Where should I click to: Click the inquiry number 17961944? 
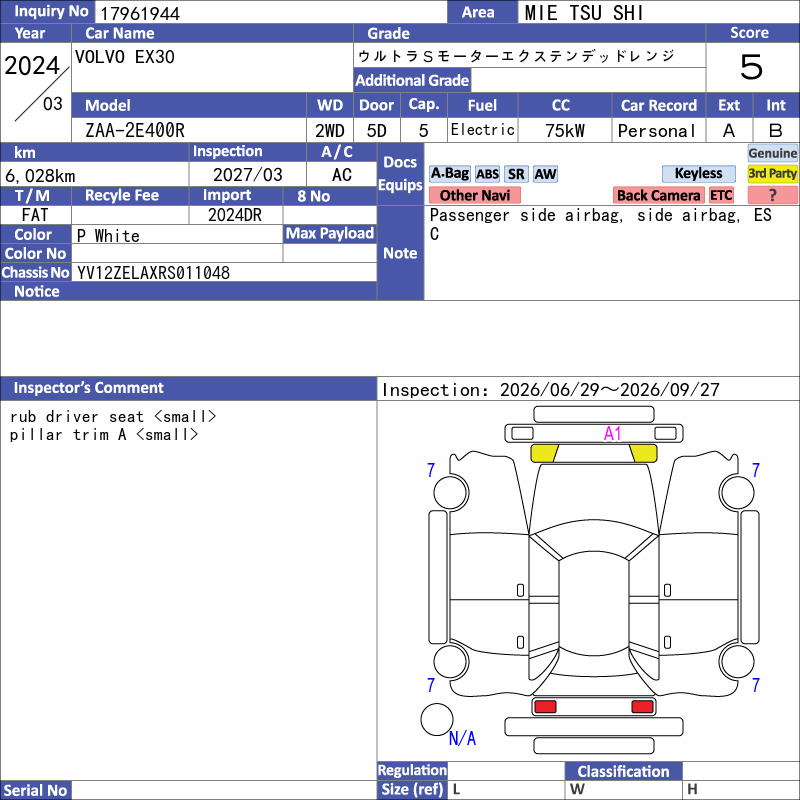pos(140,13)
